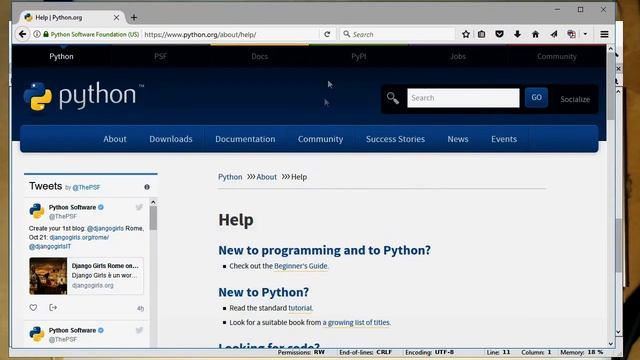
Task: Click the Twitter bird on first tweet
Action: click(x=139, y=207)
